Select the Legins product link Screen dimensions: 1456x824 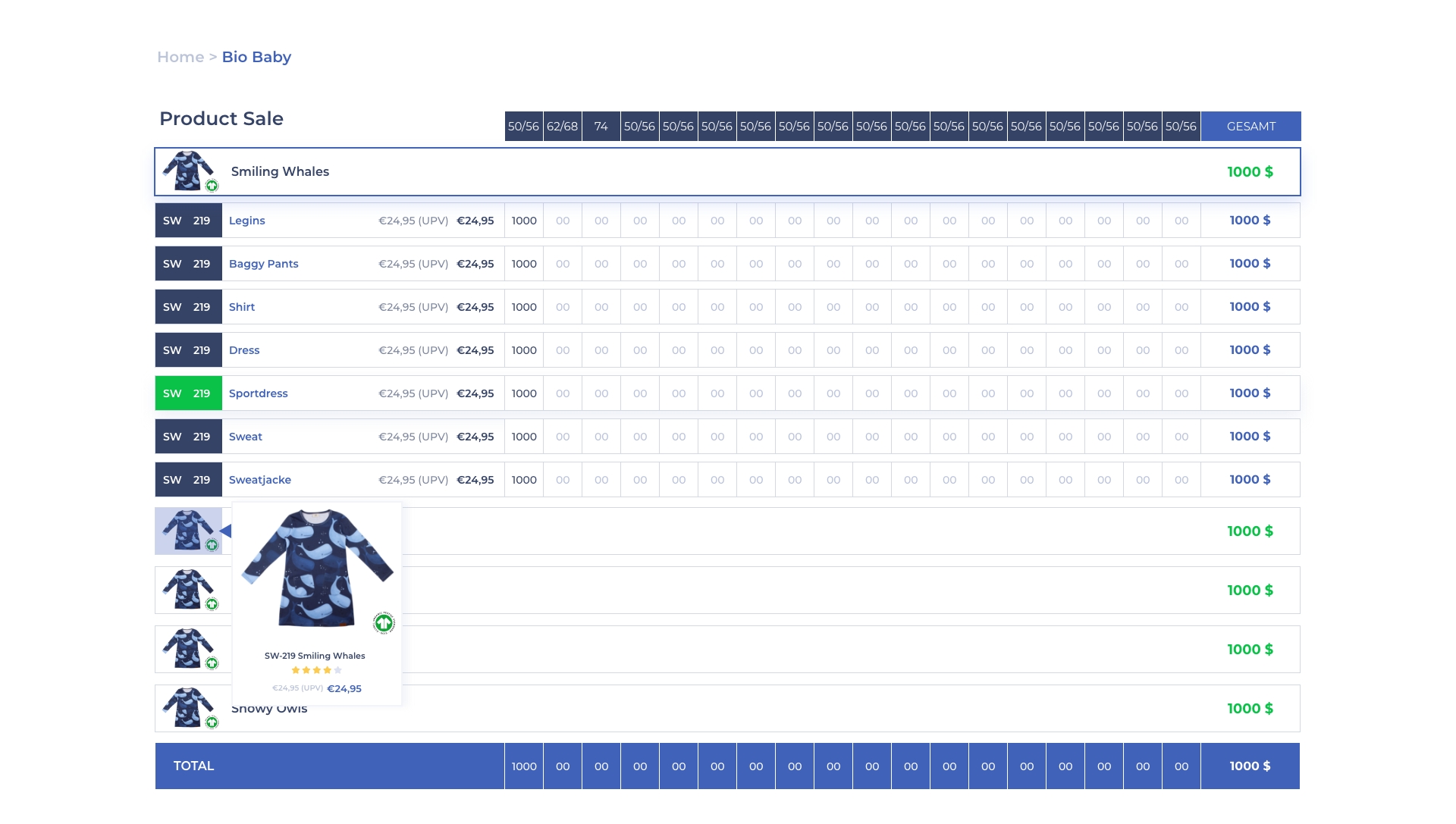[246, 221]
